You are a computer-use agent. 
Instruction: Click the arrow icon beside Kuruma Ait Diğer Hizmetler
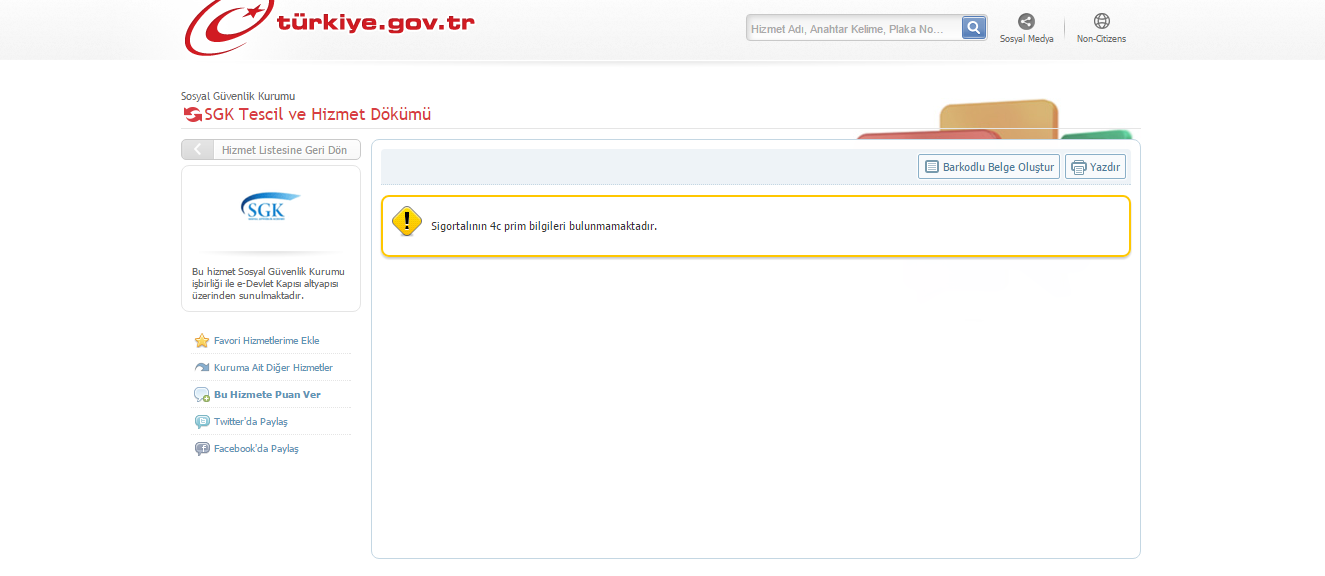[x=202, y=368]
